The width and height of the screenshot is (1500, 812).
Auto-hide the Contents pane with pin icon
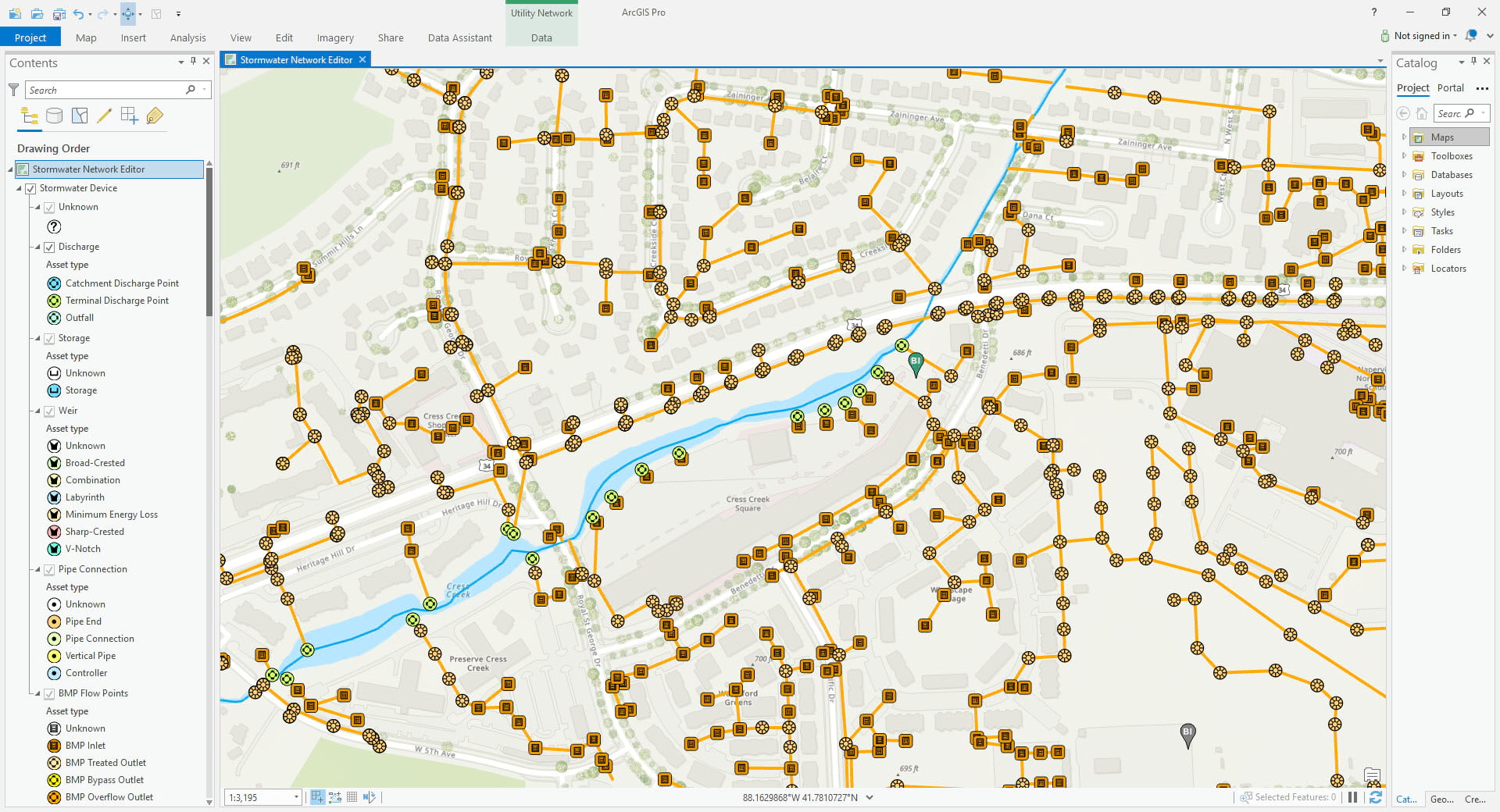point(194,62)
